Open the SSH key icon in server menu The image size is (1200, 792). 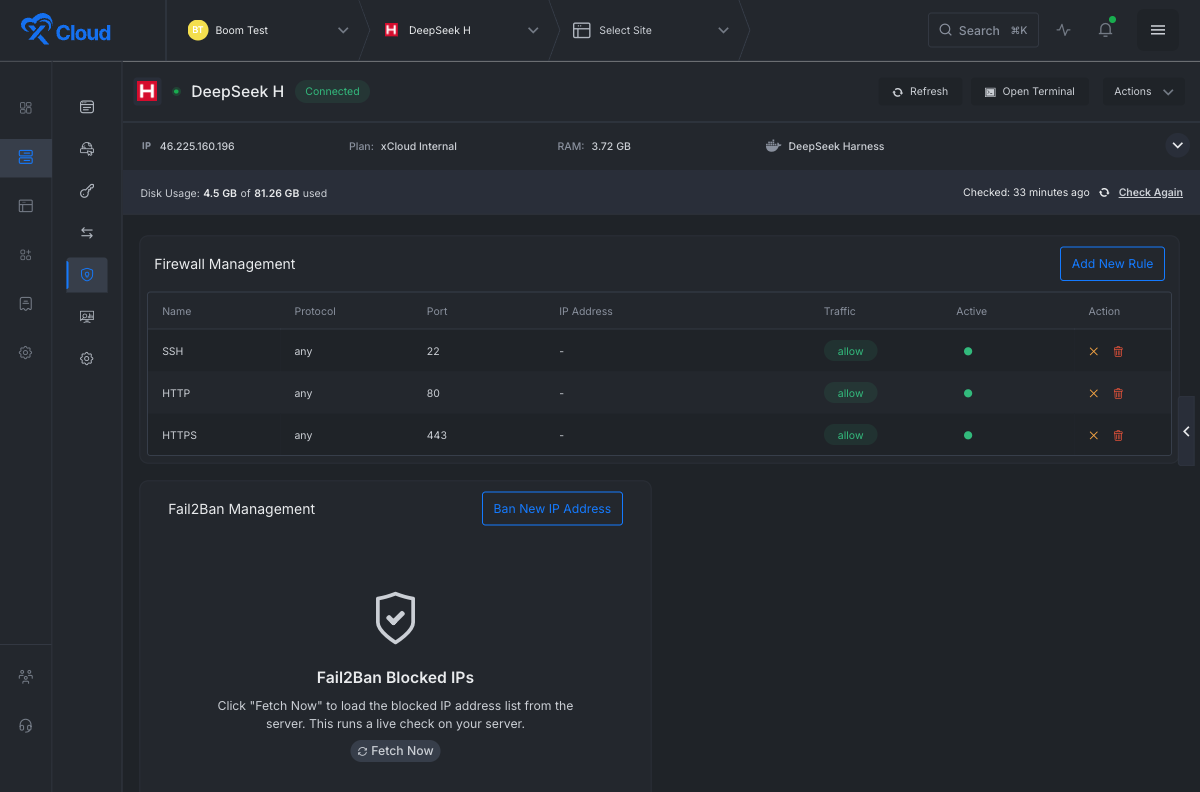click(x=87, y=191)
